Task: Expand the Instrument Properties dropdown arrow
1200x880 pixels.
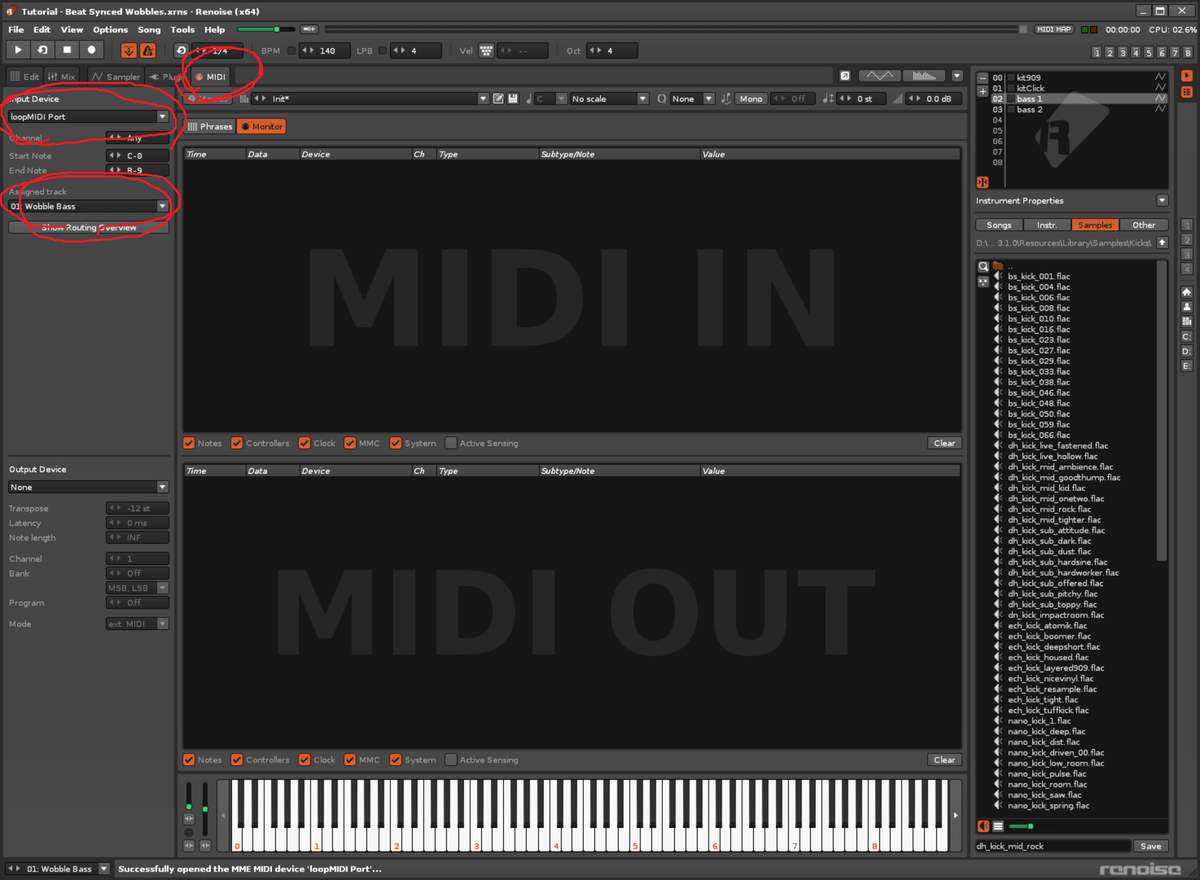Action: point(1162,201)
